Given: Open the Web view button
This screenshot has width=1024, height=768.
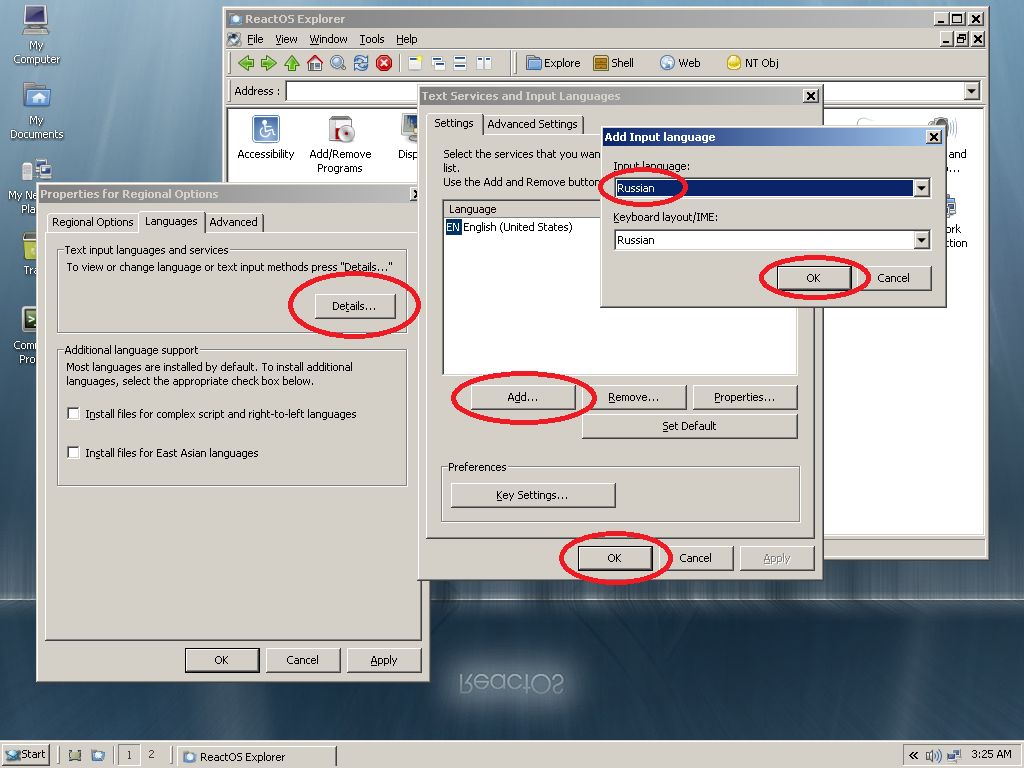Looking at the screenshot, I should 680,63.
